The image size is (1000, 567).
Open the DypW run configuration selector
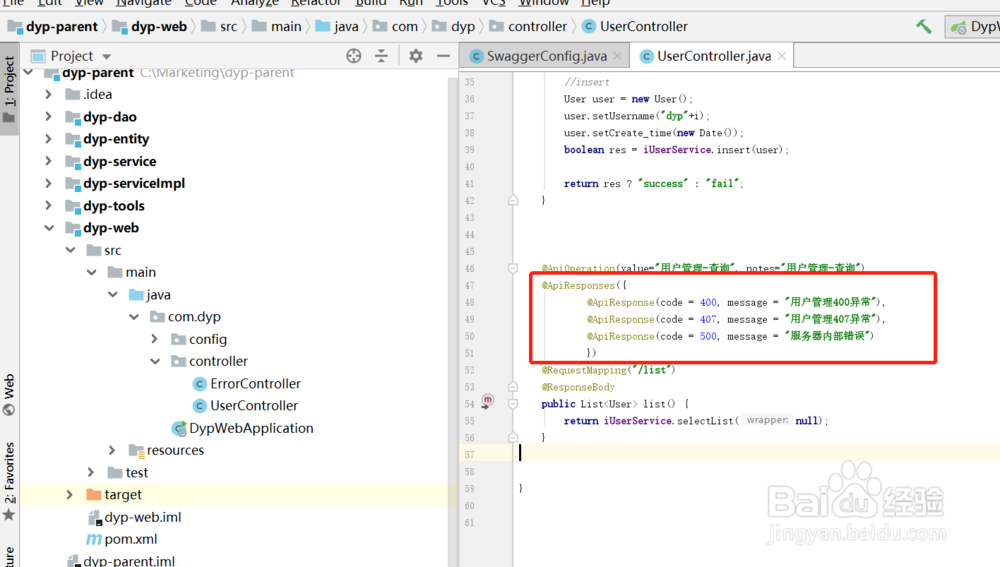(x=973, y=27)
